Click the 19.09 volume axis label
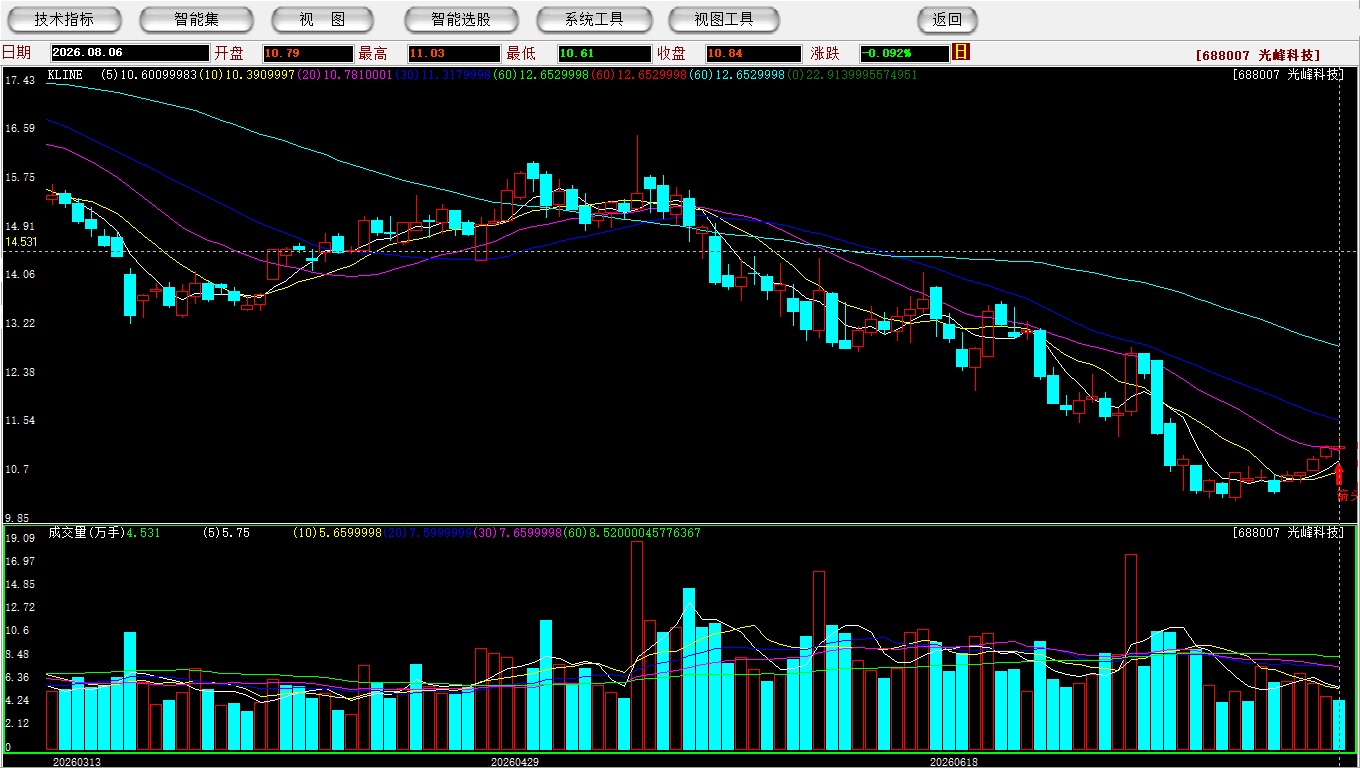This screenshot has width=1360, height=768. (20, 538)
